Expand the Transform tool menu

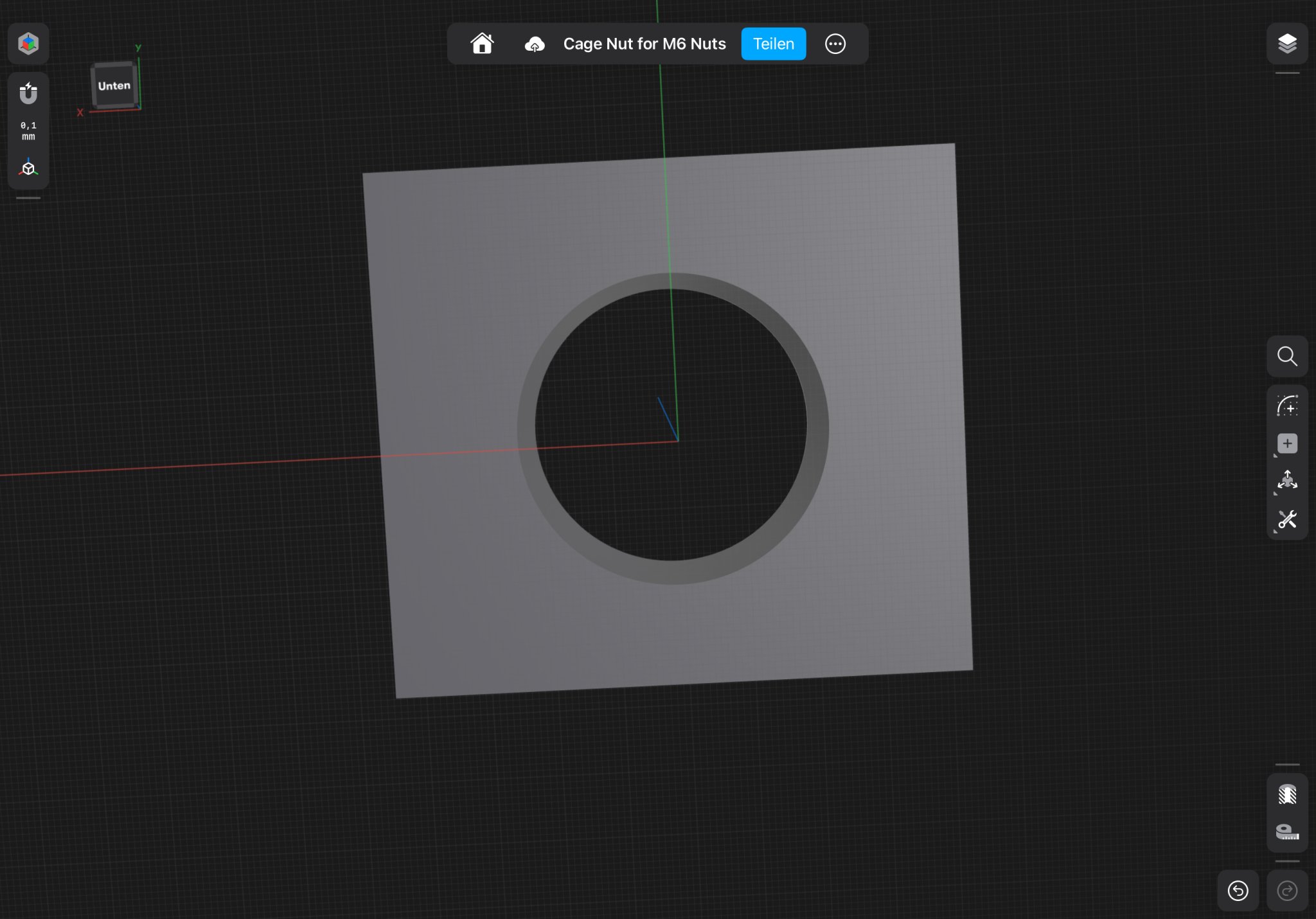[x=1287, y=481]
